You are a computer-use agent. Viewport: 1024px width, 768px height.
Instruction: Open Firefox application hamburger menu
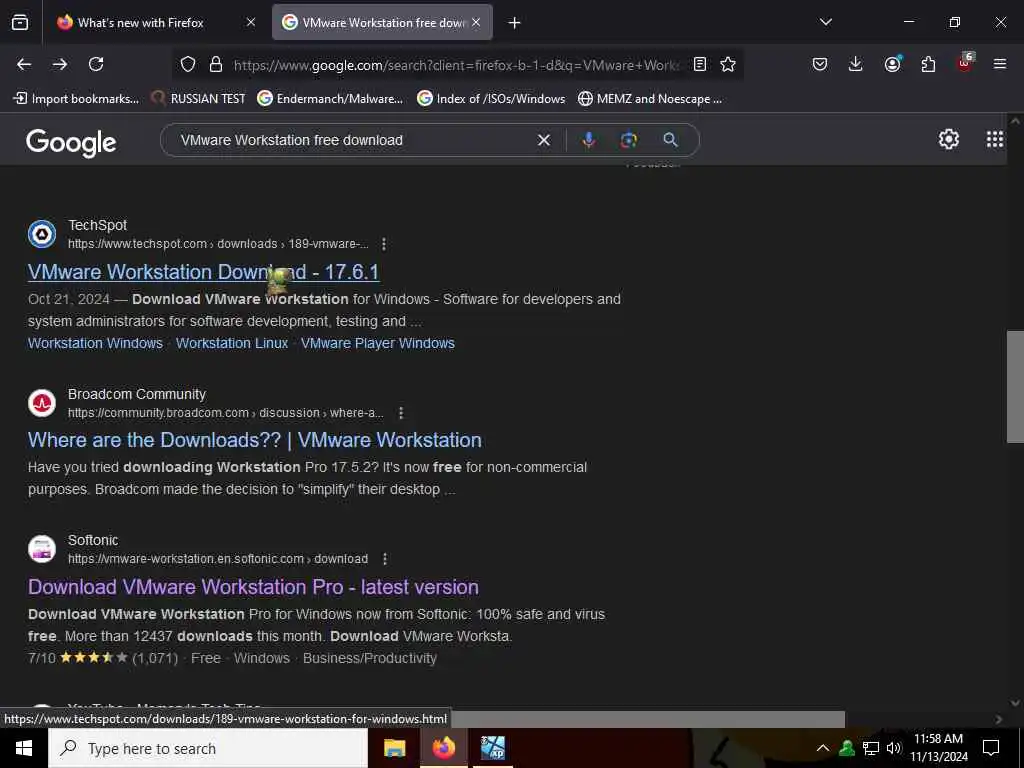pyautogui.click(x=1000, y=64)
